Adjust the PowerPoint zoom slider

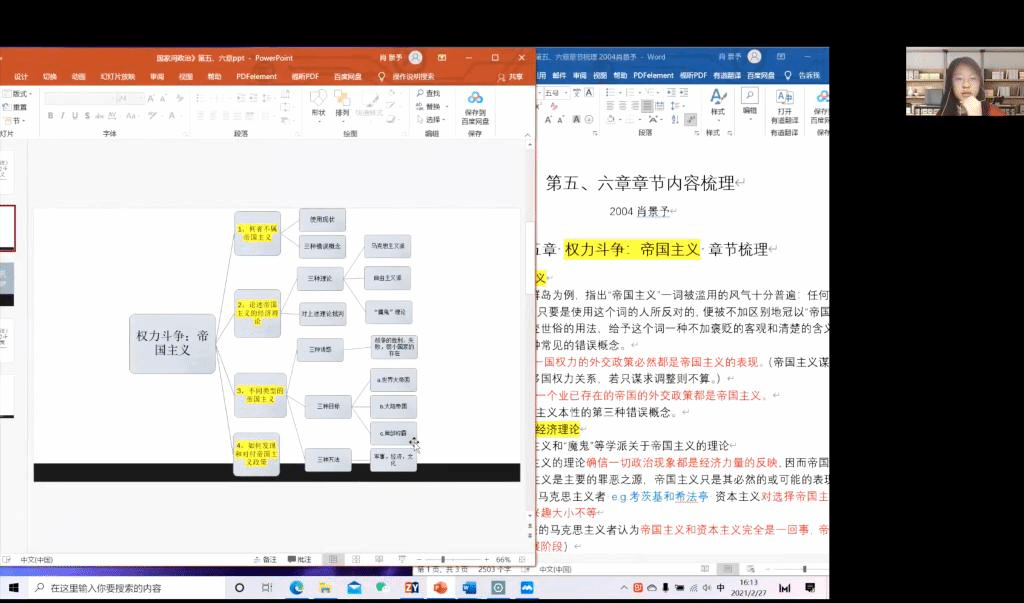[444, 559]
